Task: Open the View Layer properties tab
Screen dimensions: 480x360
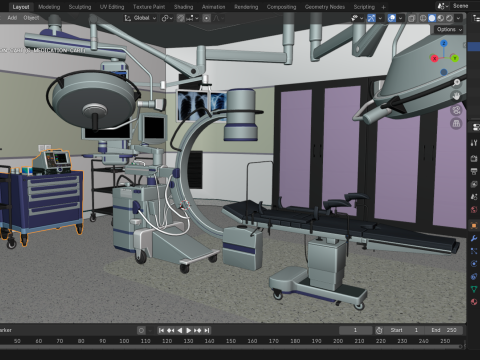Action: (474, 184)
